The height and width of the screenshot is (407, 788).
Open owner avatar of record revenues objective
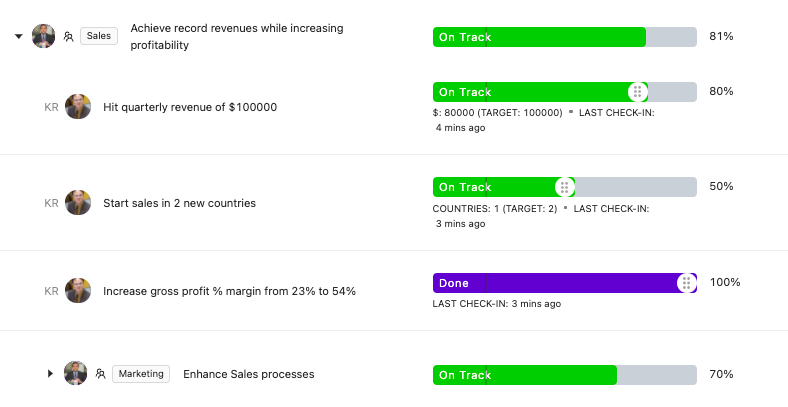click(44, 36)
